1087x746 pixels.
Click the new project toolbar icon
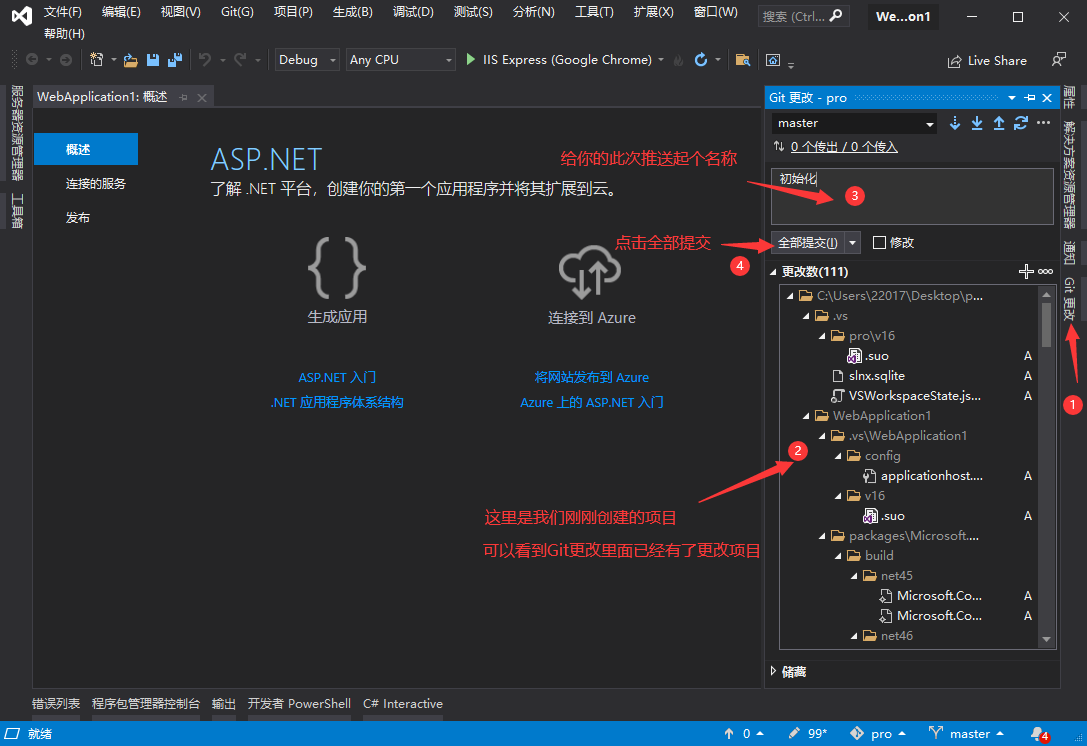pyautogui.click(x=96, y=60)
